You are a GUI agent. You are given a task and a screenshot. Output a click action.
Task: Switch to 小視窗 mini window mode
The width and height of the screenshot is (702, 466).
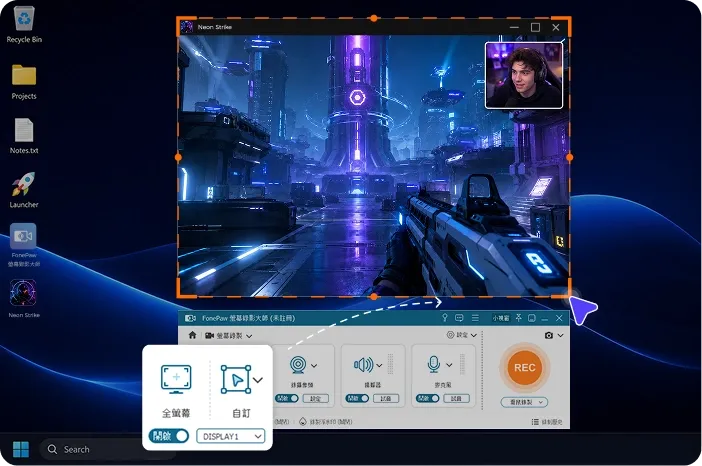501,318
